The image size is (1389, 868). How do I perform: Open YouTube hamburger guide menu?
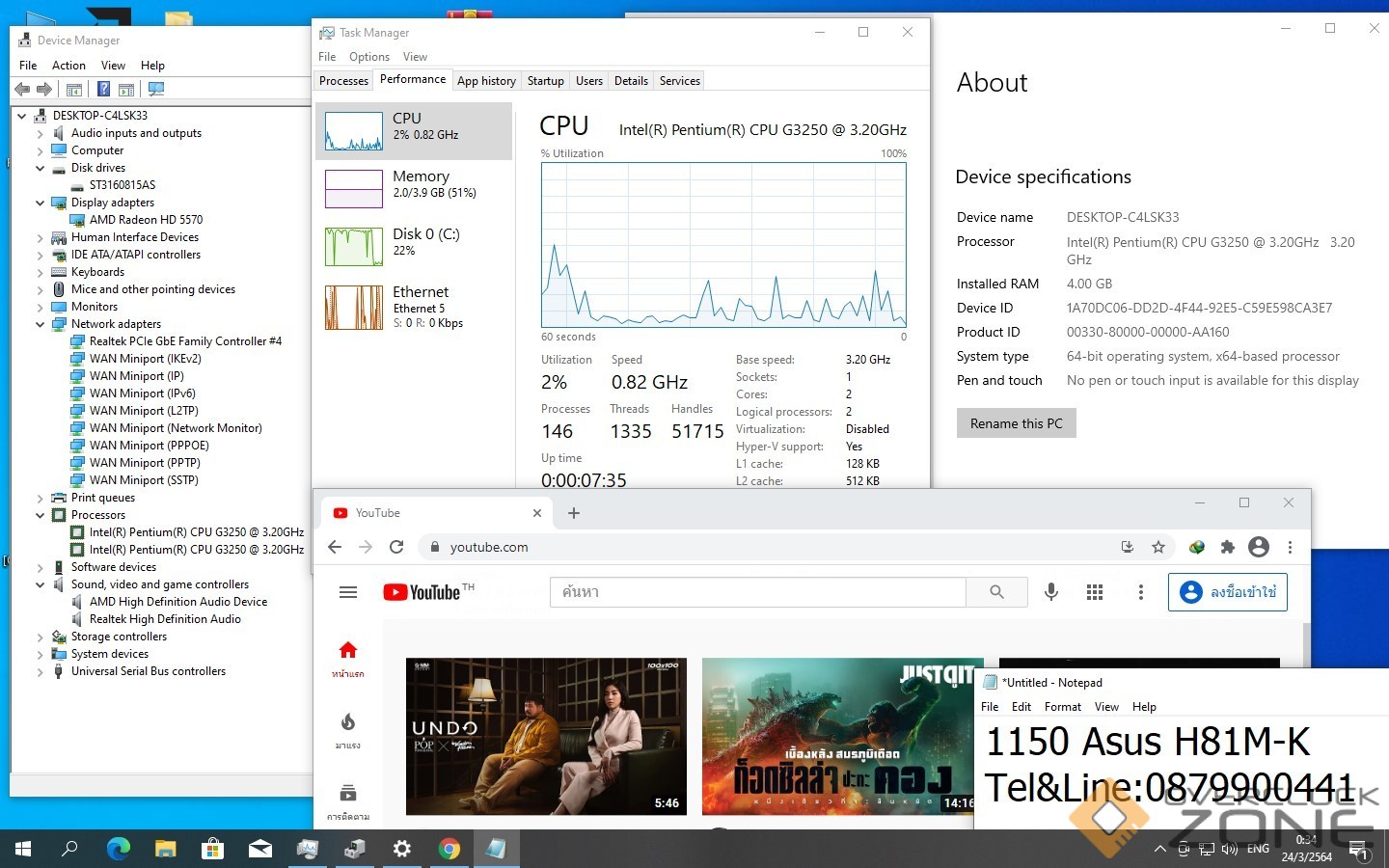(x=348, y=592)
